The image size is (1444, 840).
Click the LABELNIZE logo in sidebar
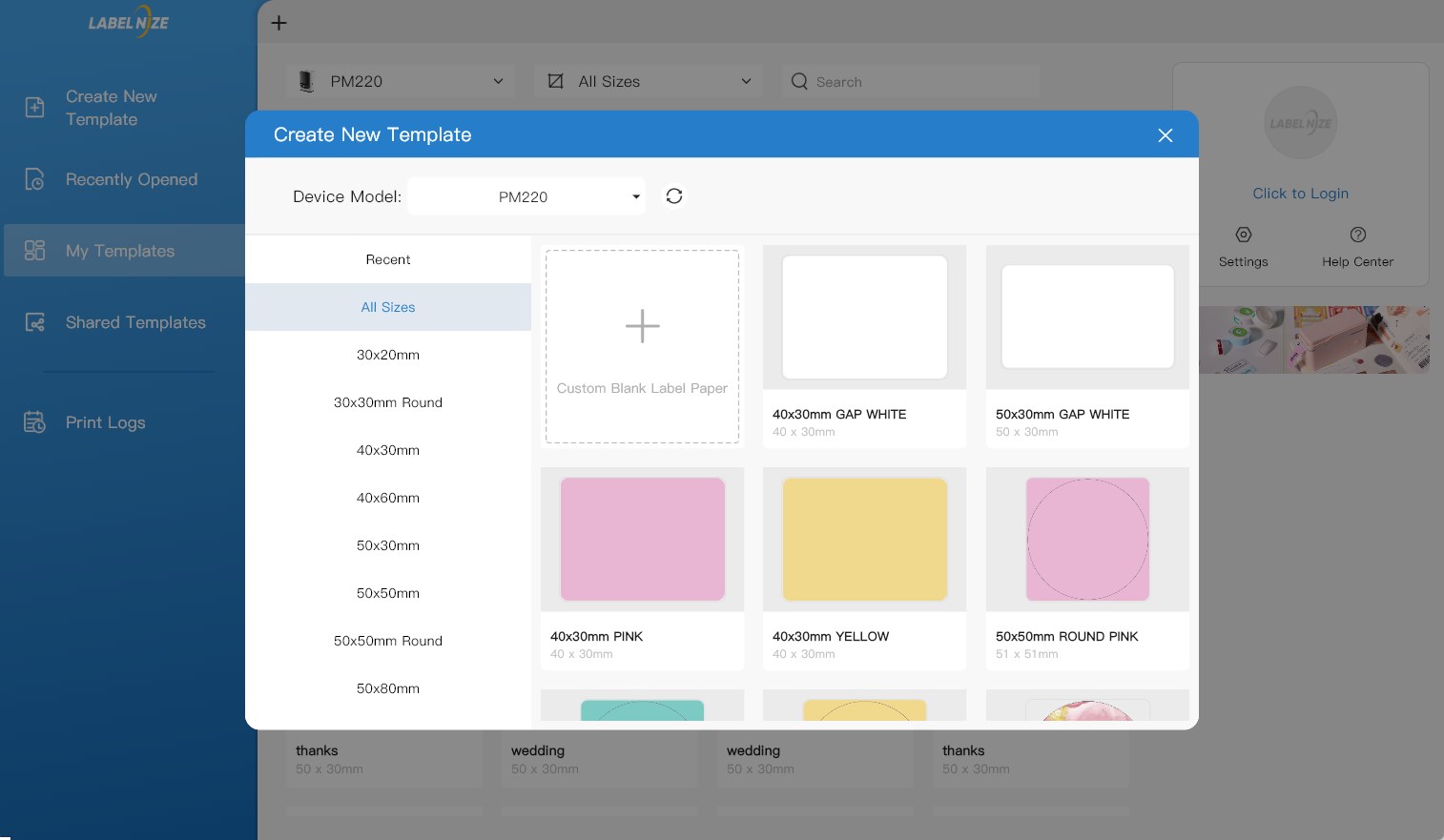(129, 22)
